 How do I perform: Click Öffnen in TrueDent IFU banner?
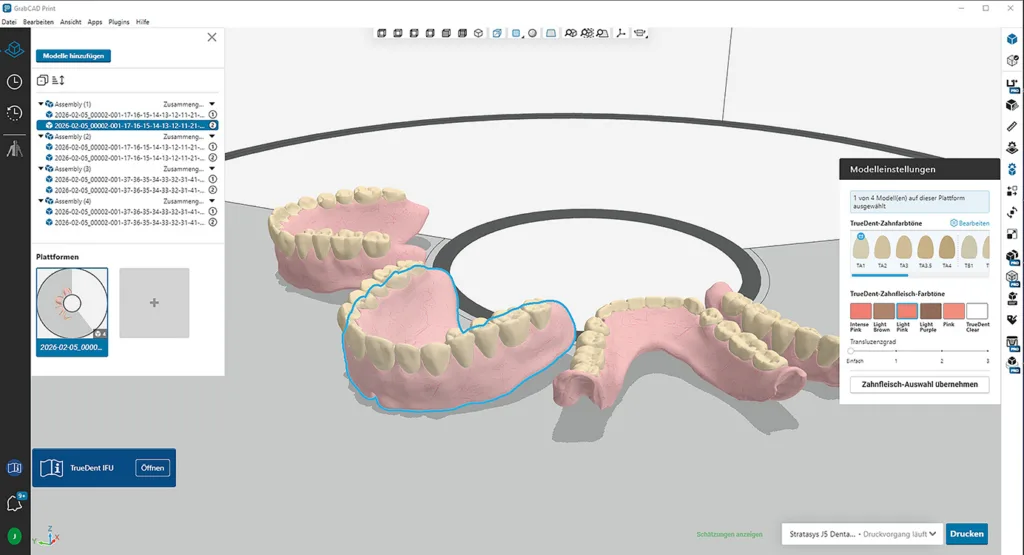[x=152, y=468]
